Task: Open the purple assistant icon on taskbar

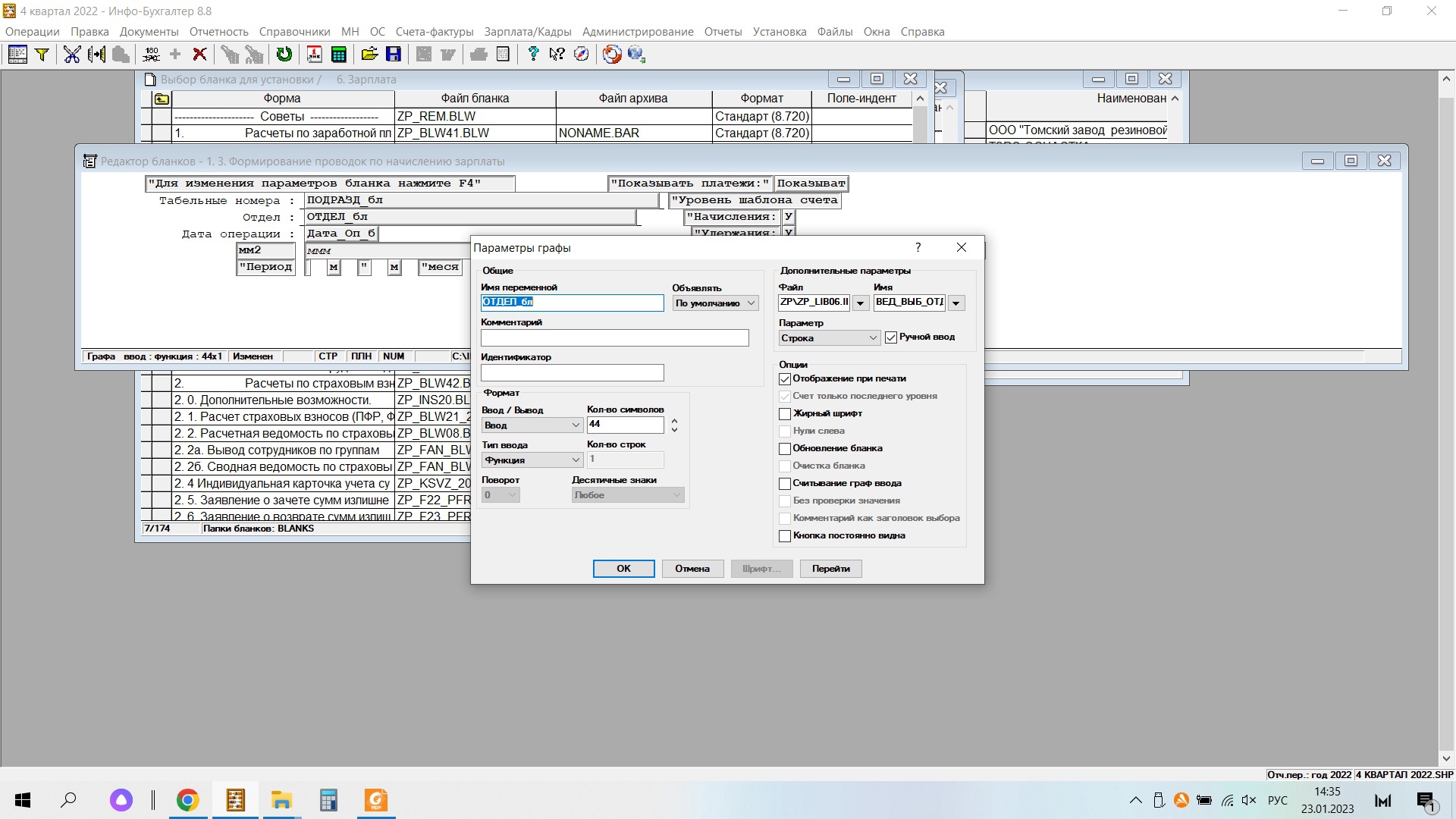Action: point(121,800)
